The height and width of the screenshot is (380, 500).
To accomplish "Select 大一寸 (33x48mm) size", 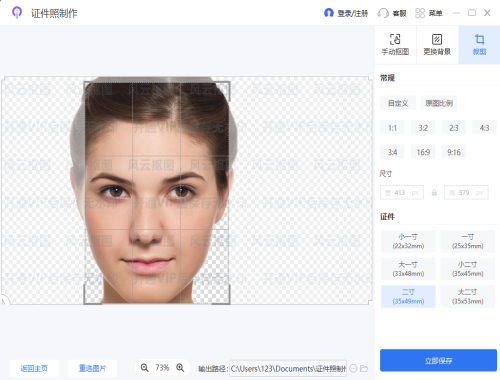I will (408, 269).
